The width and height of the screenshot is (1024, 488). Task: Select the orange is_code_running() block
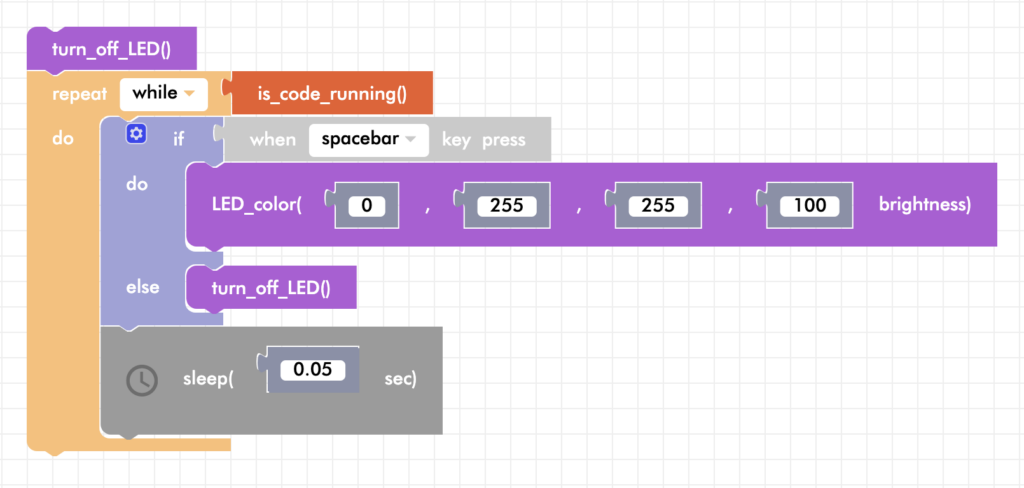331,95
